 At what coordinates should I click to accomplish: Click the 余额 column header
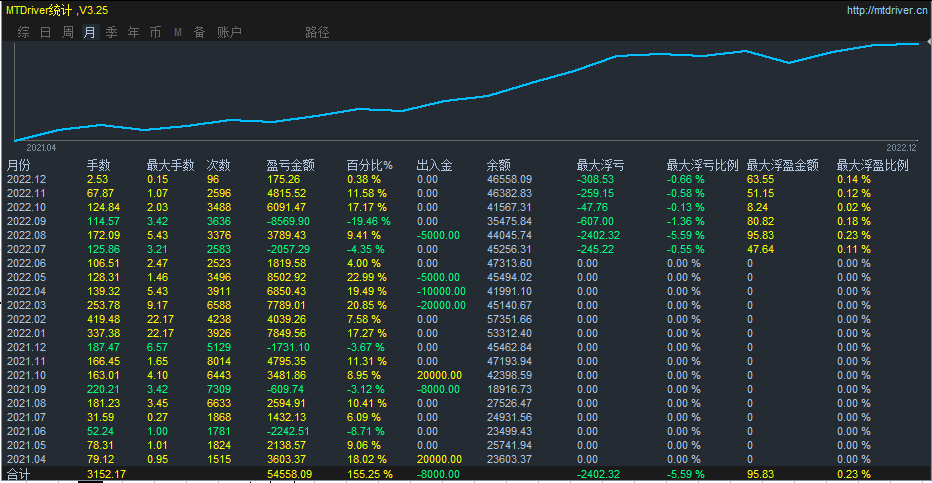tap(499, 165)
